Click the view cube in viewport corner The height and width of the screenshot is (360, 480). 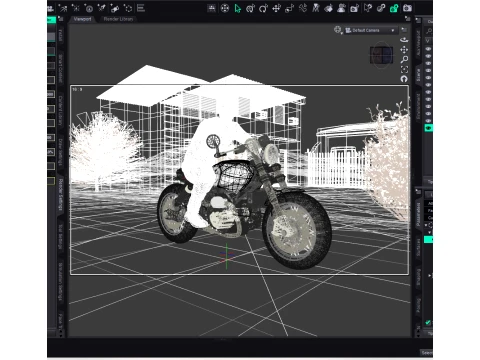(381, 55)
